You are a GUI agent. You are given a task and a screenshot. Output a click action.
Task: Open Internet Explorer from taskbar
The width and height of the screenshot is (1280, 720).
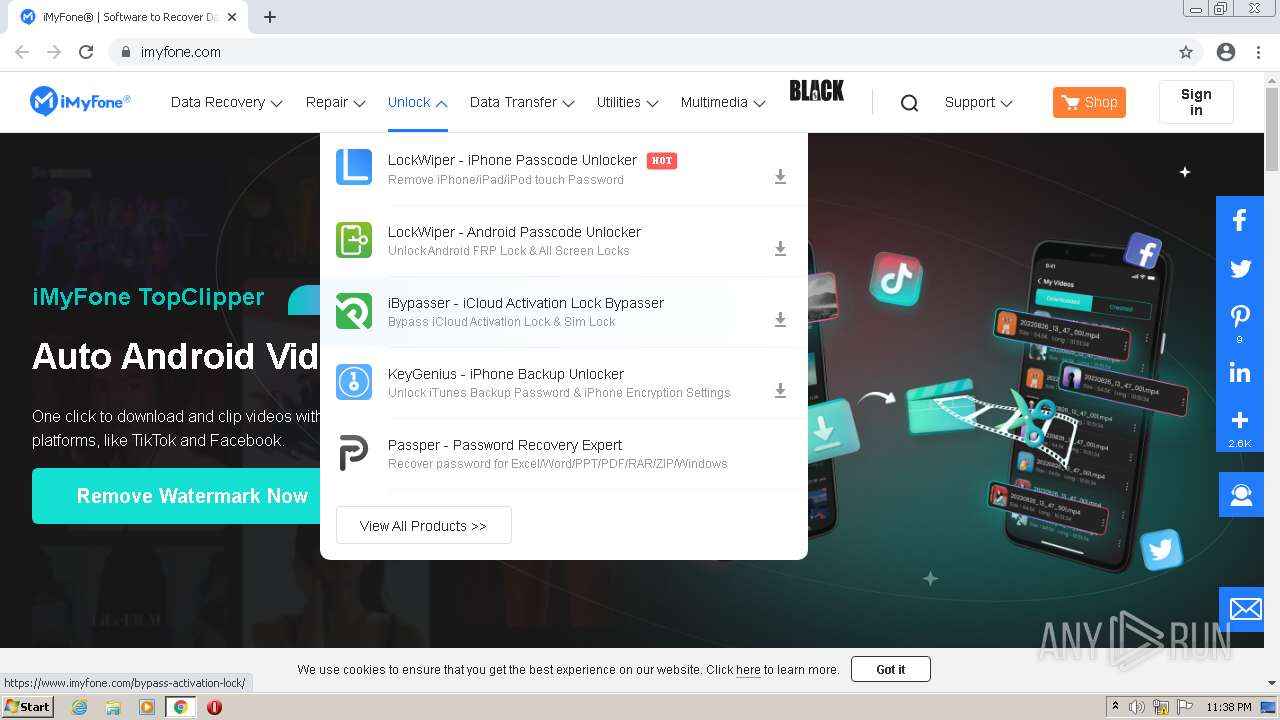[x=79, y=707]
